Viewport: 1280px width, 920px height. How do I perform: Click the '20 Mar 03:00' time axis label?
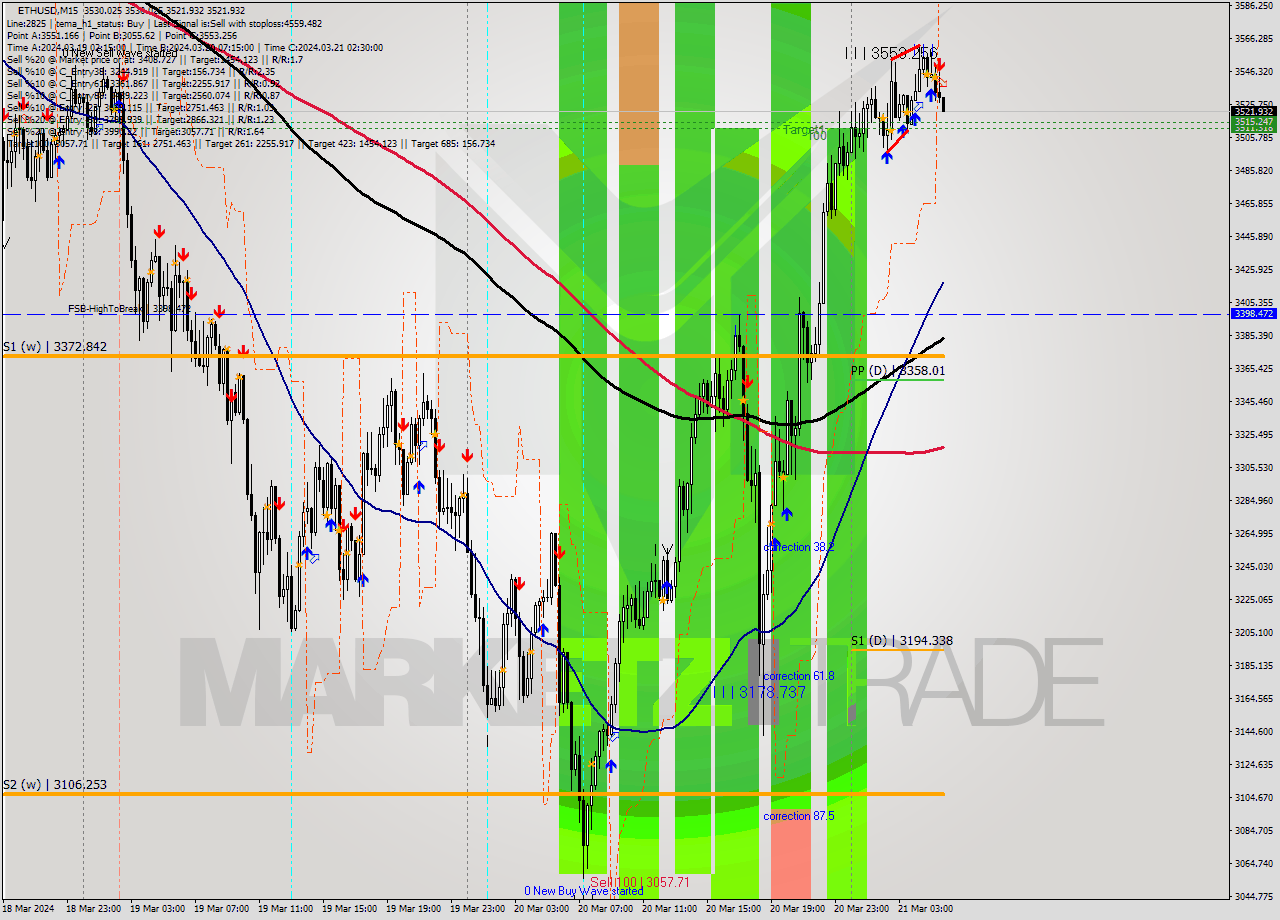tap(543, 909)
